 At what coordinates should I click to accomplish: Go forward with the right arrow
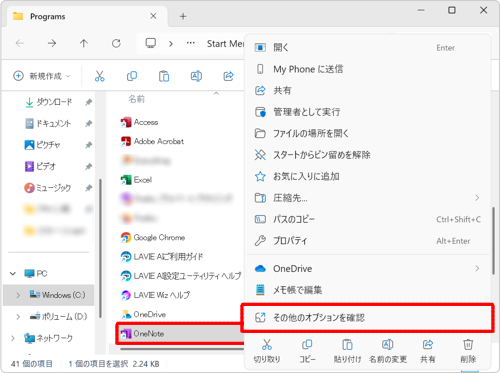pos(52,43)
